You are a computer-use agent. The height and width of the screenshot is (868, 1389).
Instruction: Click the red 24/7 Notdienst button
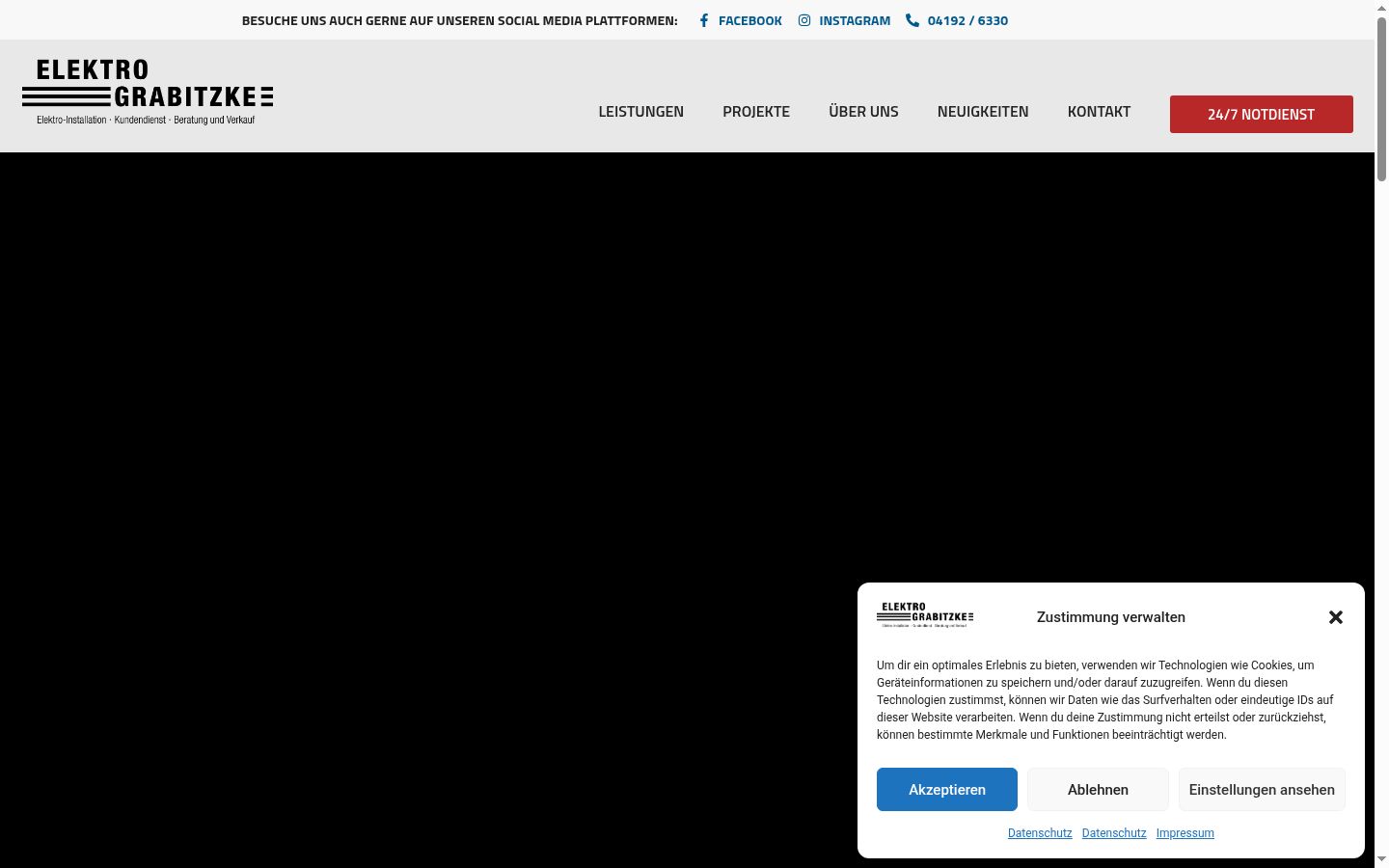pos(1262,114)
